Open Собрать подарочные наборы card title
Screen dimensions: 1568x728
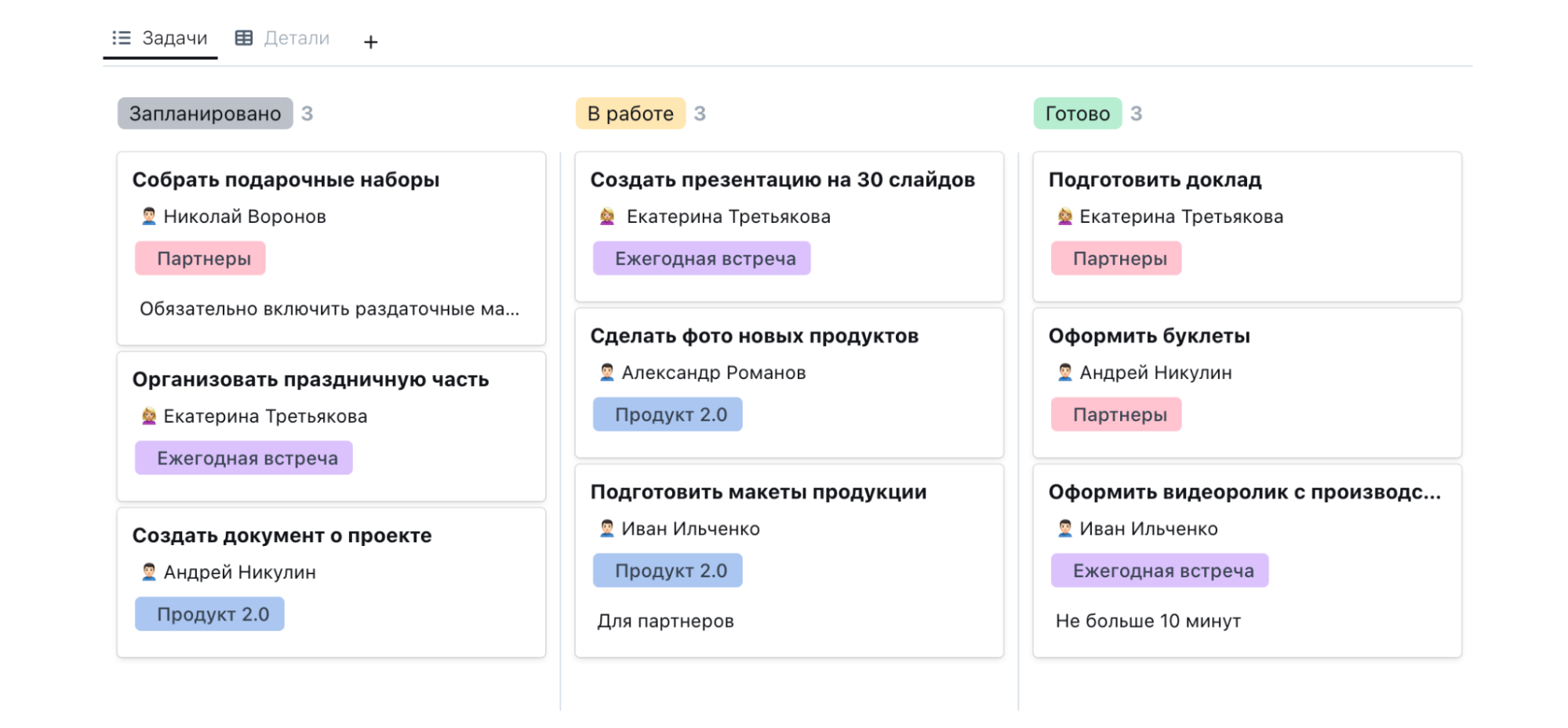tap(286, 180)
